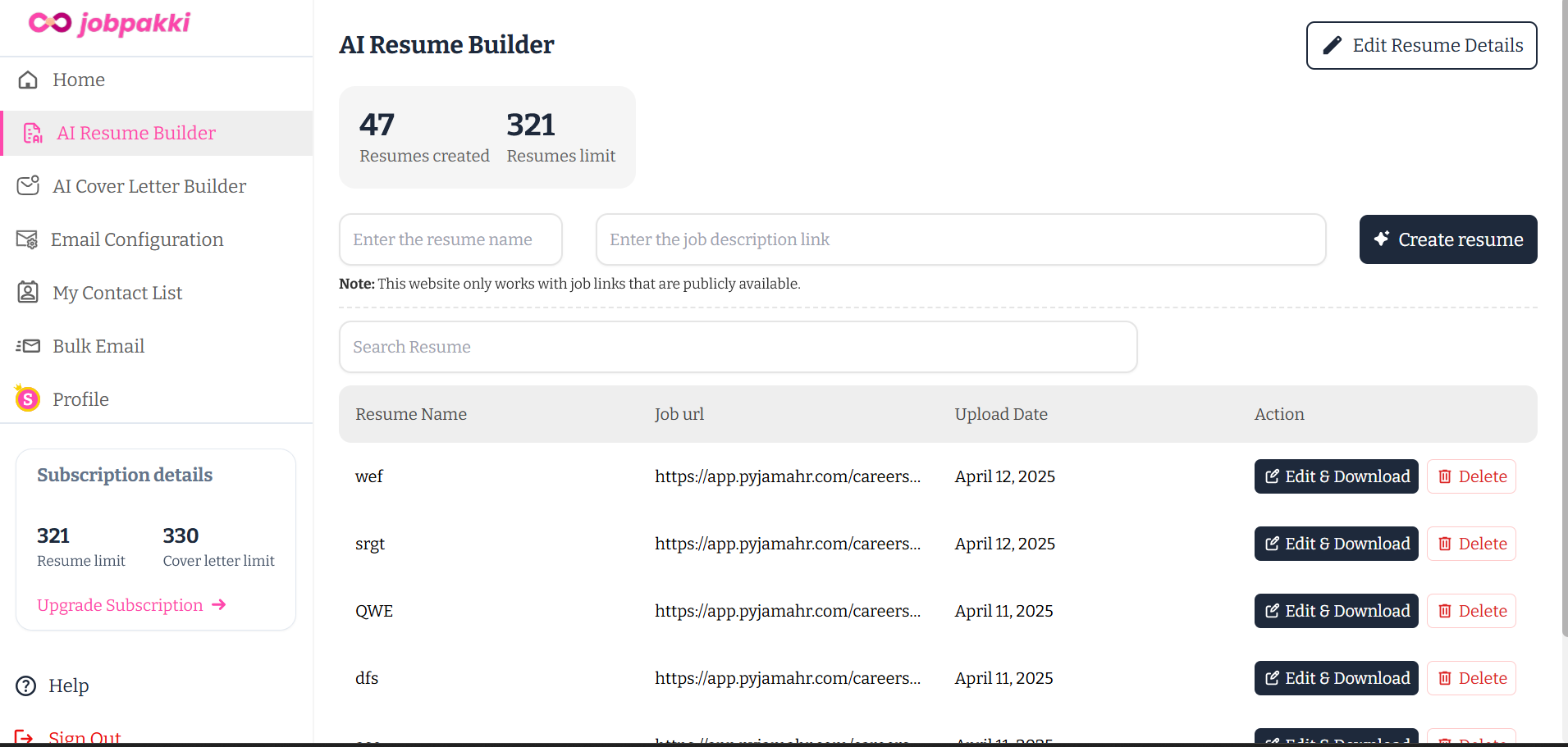Image resolution: width=1568 pixels, height=747 pixels.
Task: Click the jobpakki logo
Action: tap(109, 24)
